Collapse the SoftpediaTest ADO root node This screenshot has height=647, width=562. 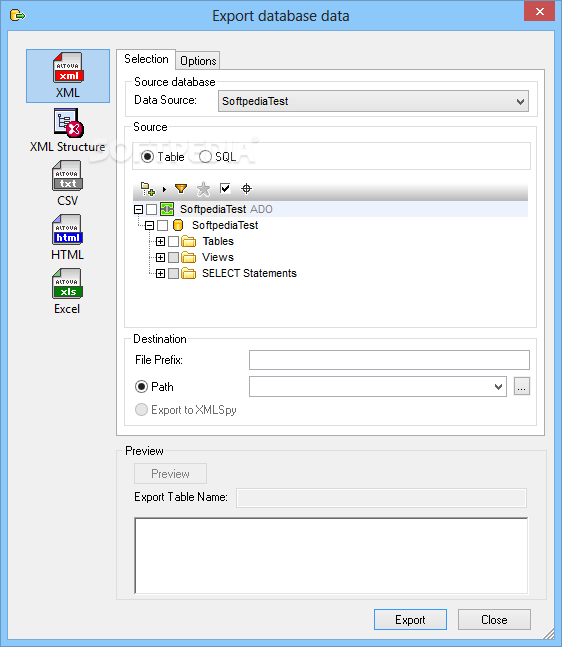point(139,210)
